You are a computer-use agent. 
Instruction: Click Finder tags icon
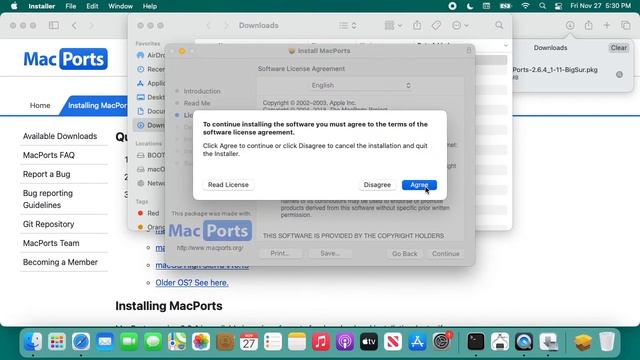coord(436,25)
